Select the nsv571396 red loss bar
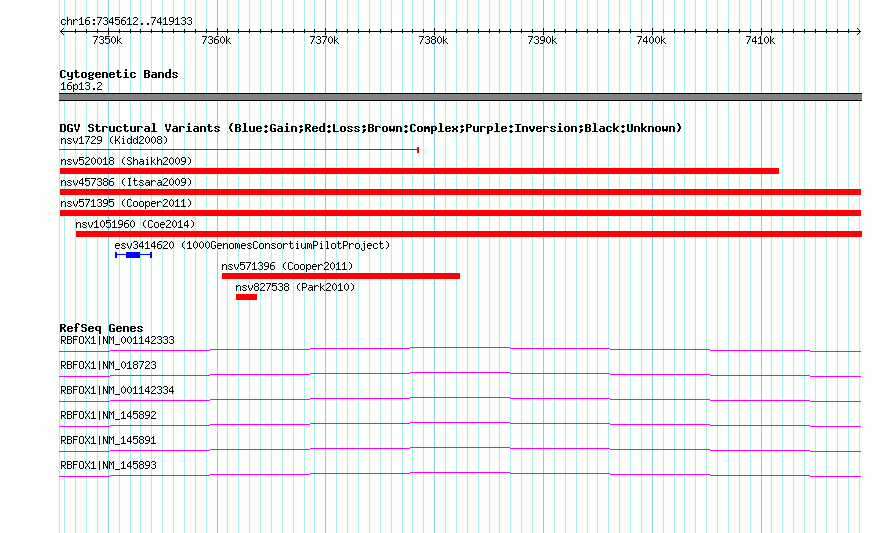The image size is (890, 533). [341, 276]
